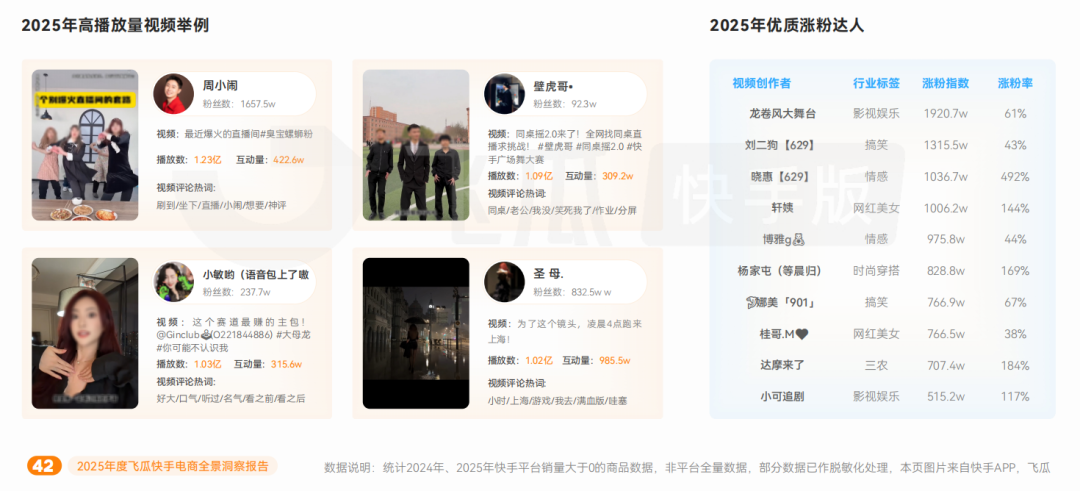Screen dimensions: 1080x491
Task: Click 壁虎哥's profile avatar
Action: click(x=504, y=94)
